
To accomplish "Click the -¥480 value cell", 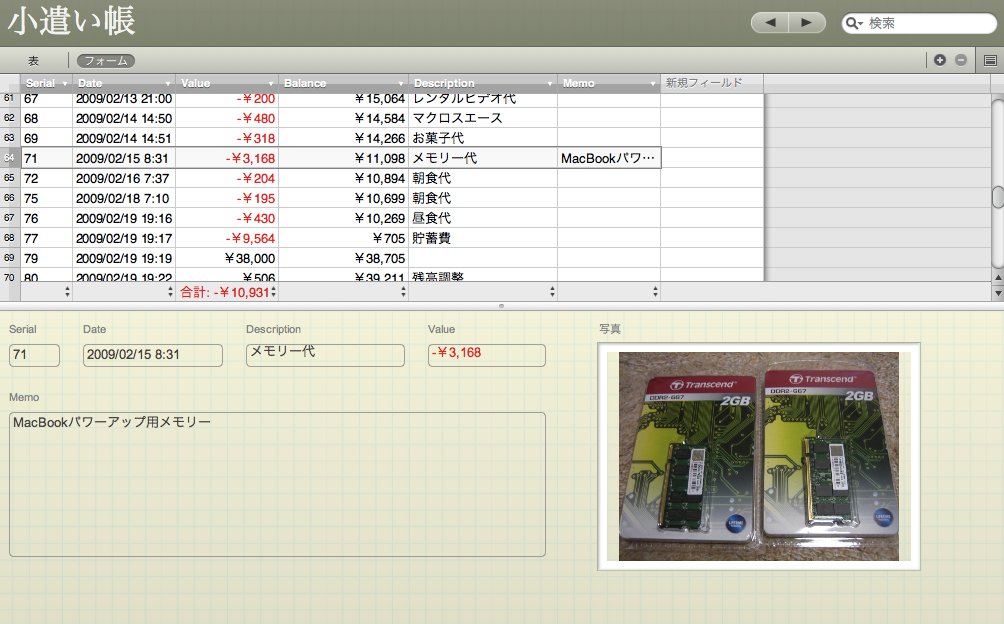I will click(227, 118).
